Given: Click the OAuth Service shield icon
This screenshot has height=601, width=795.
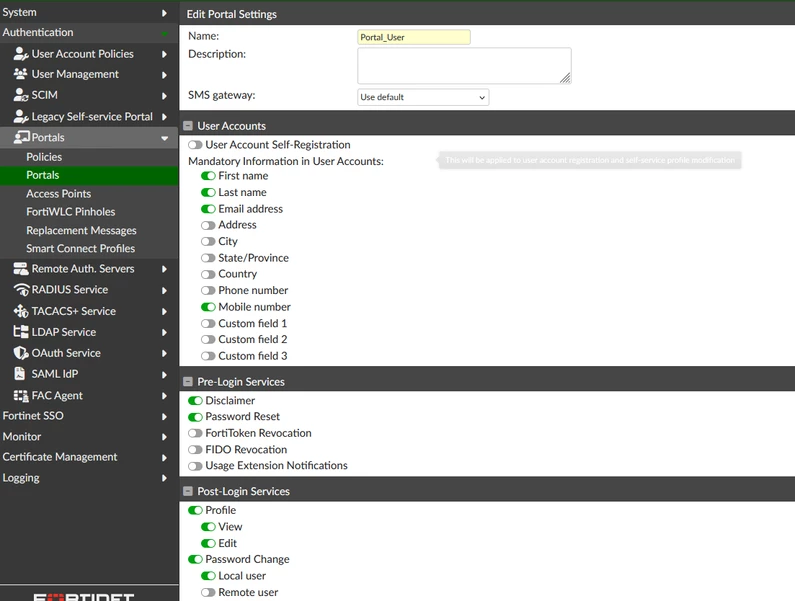Looking at the screenshot, I should point(21,353).
